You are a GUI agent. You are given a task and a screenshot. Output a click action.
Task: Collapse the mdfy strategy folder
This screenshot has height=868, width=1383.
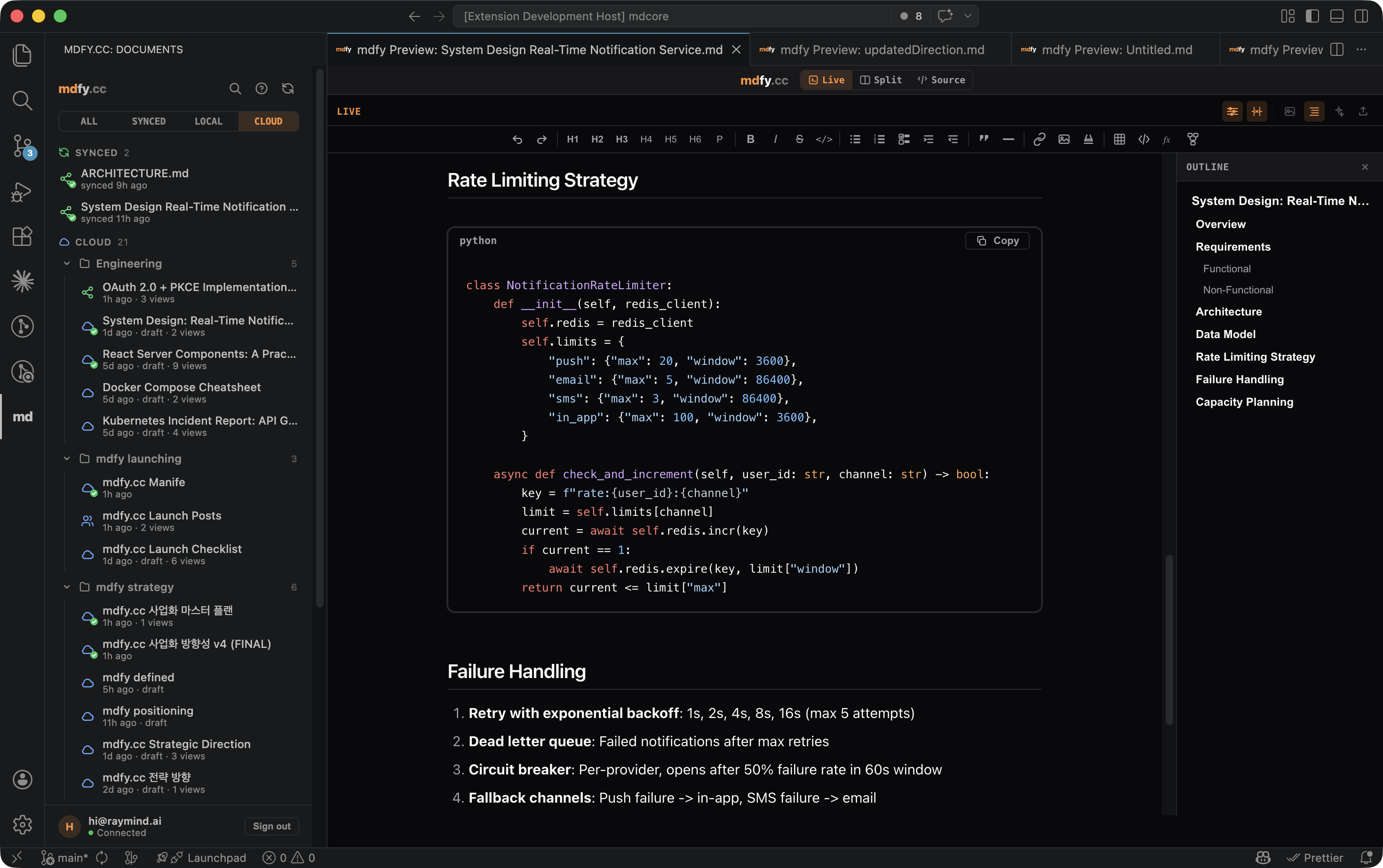[67, 587]
